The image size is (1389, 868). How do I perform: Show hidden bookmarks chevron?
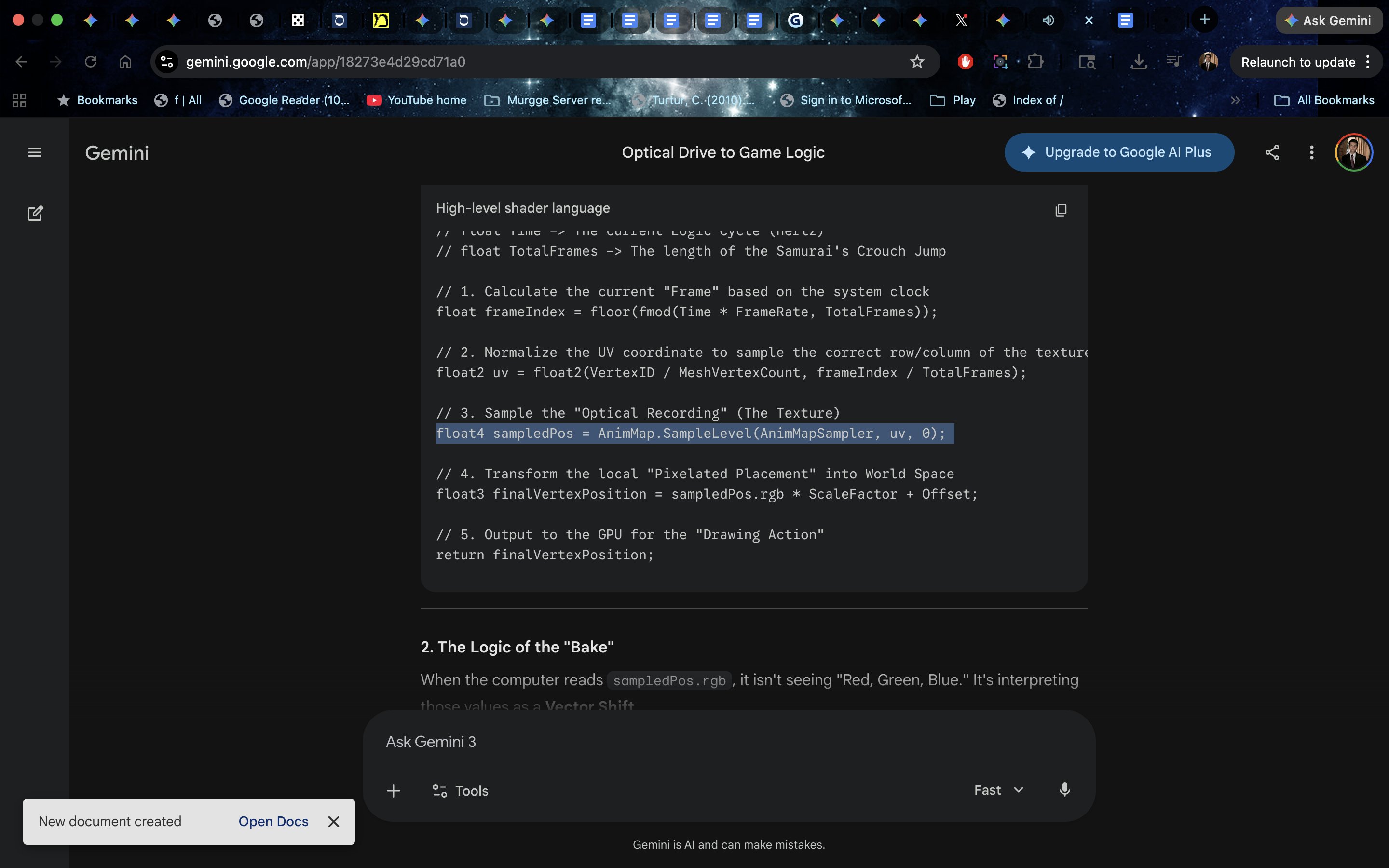(x=1235, y=100)
